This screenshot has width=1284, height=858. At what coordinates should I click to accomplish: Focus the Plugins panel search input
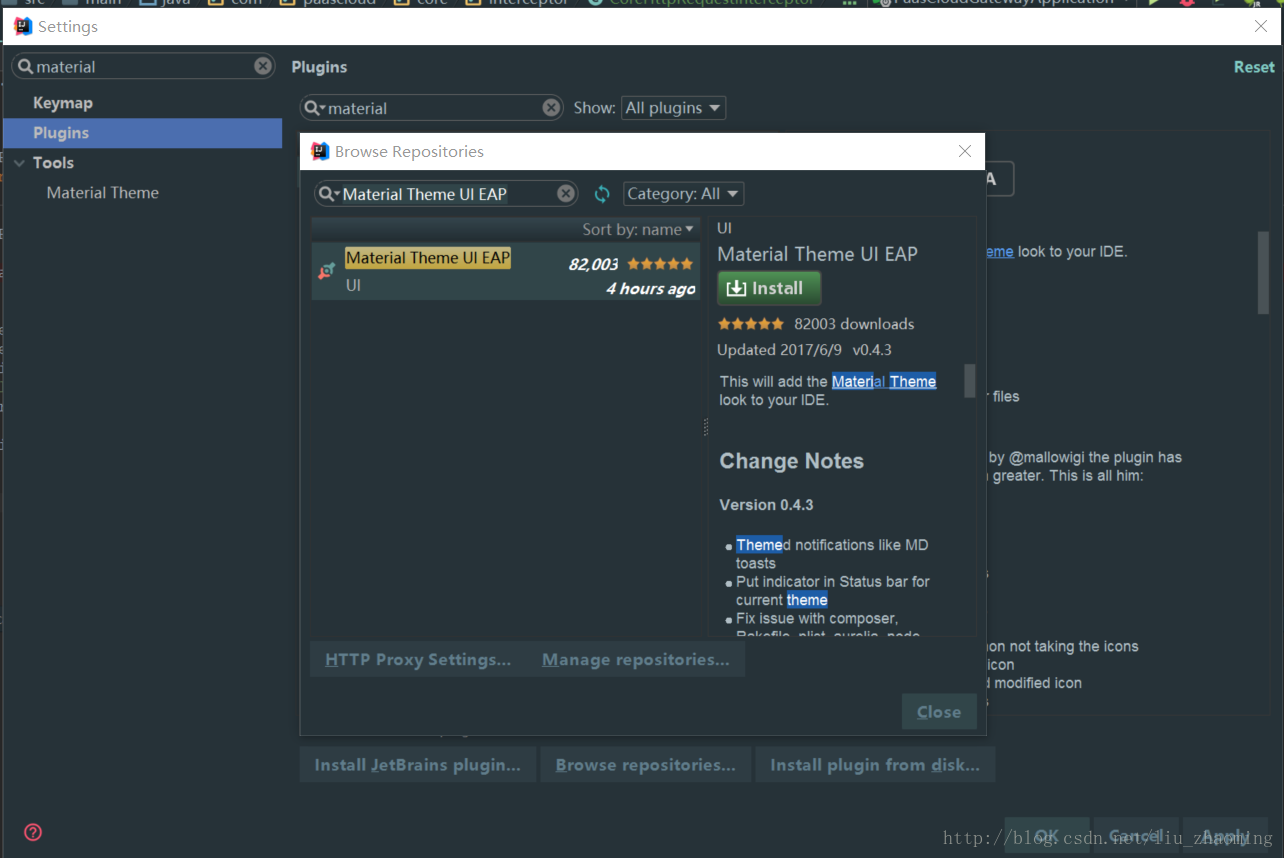pyautogui.click(x=432, y=108)
